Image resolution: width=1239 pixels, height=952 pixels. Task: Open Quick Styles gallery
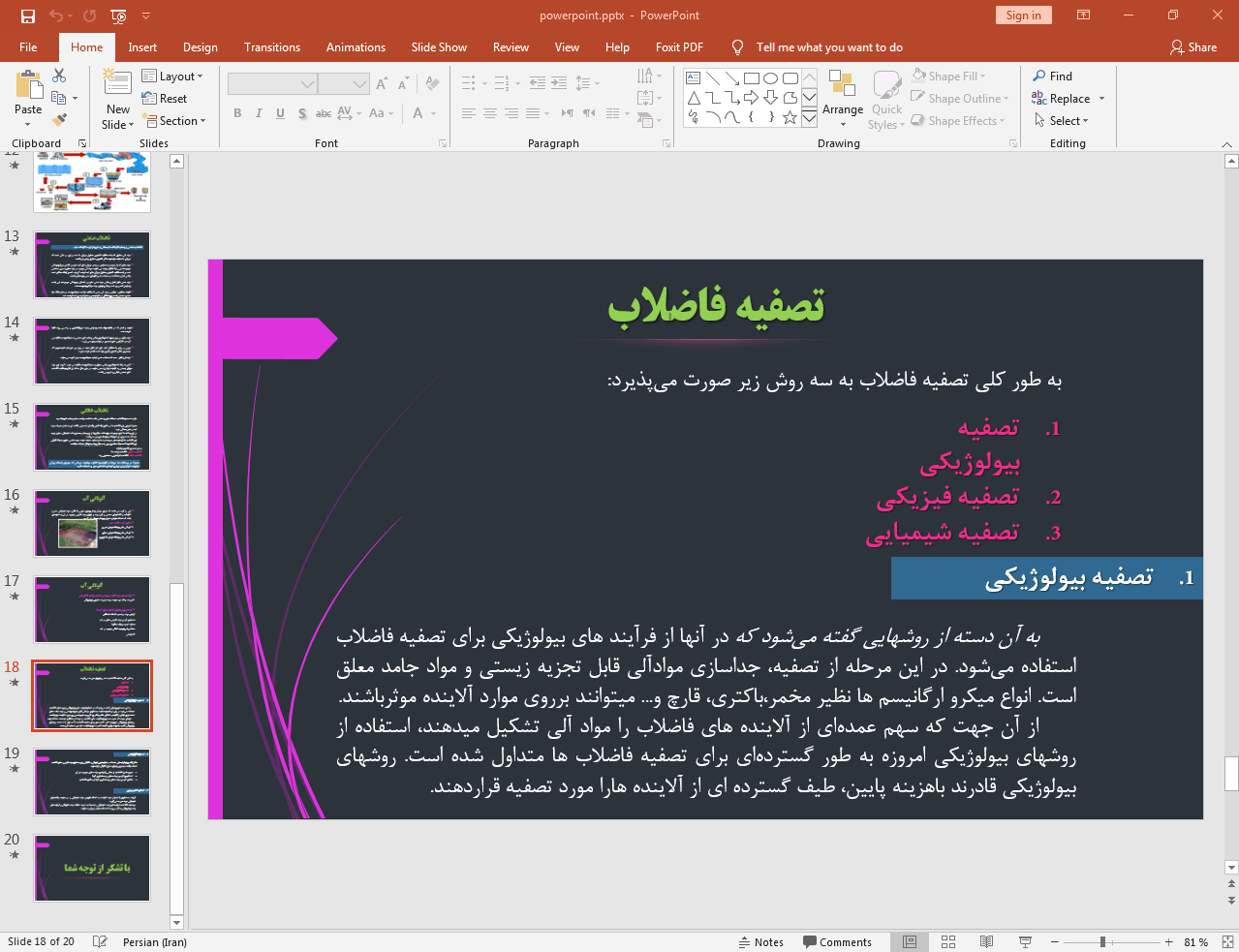pyautogui.click(x=886, y=99)
